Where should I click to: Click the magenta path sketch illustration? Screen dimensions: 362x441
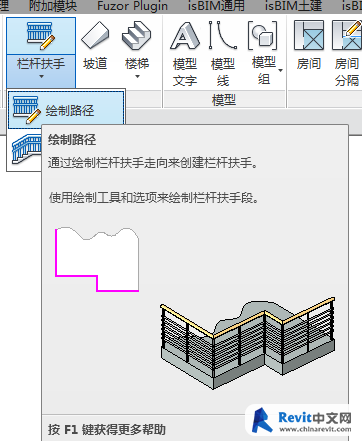[x=97, y=260]
